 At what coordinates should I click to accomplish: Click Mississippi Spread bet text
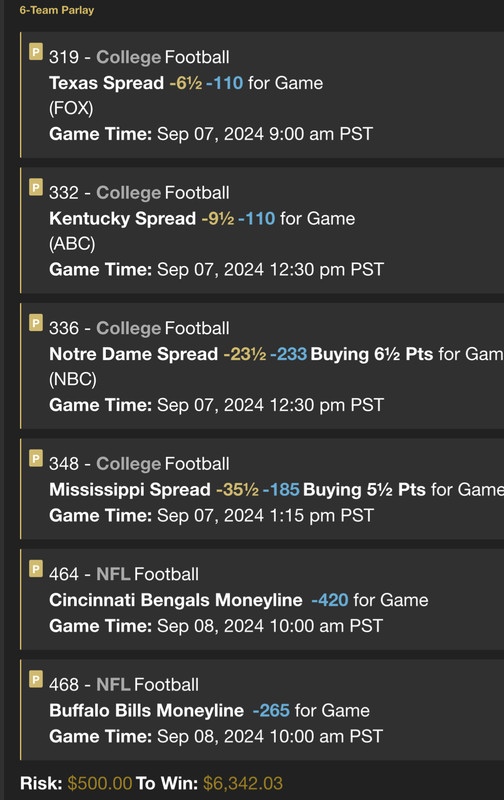click(x=130, y=490)
